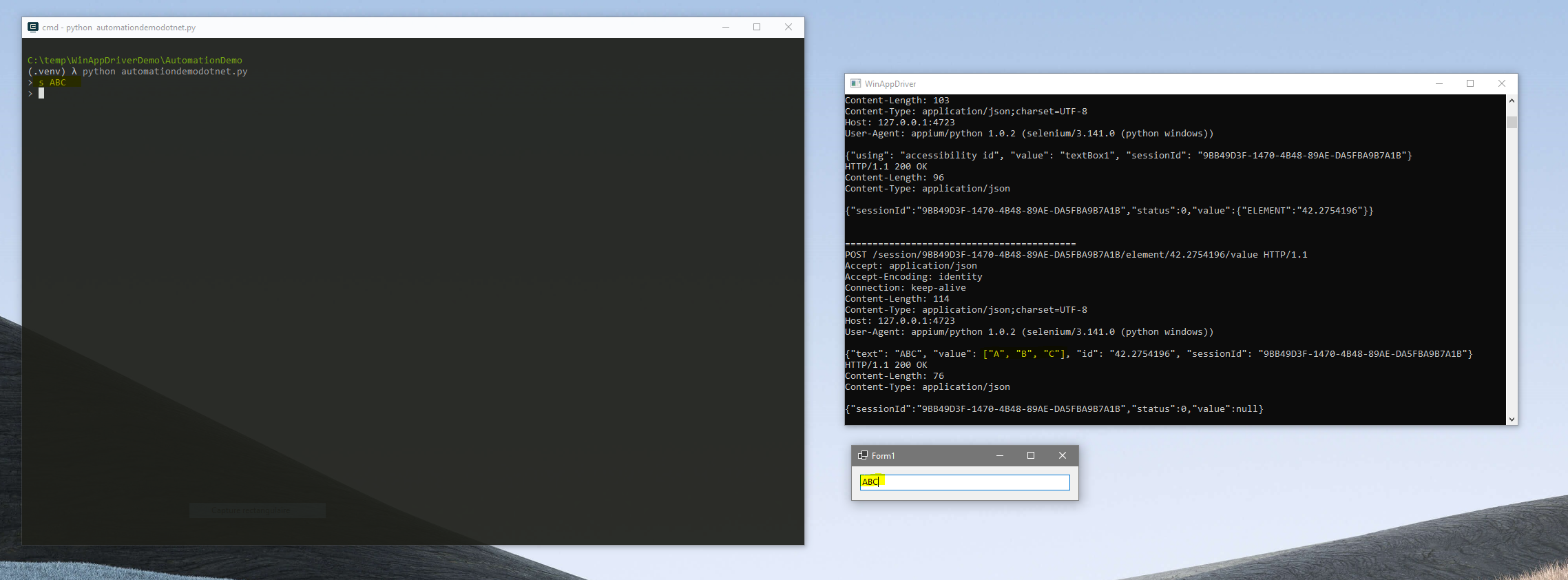Click the WinAppDriver window title text
The height and width of the screenshot is (580, 1568).
890,84
